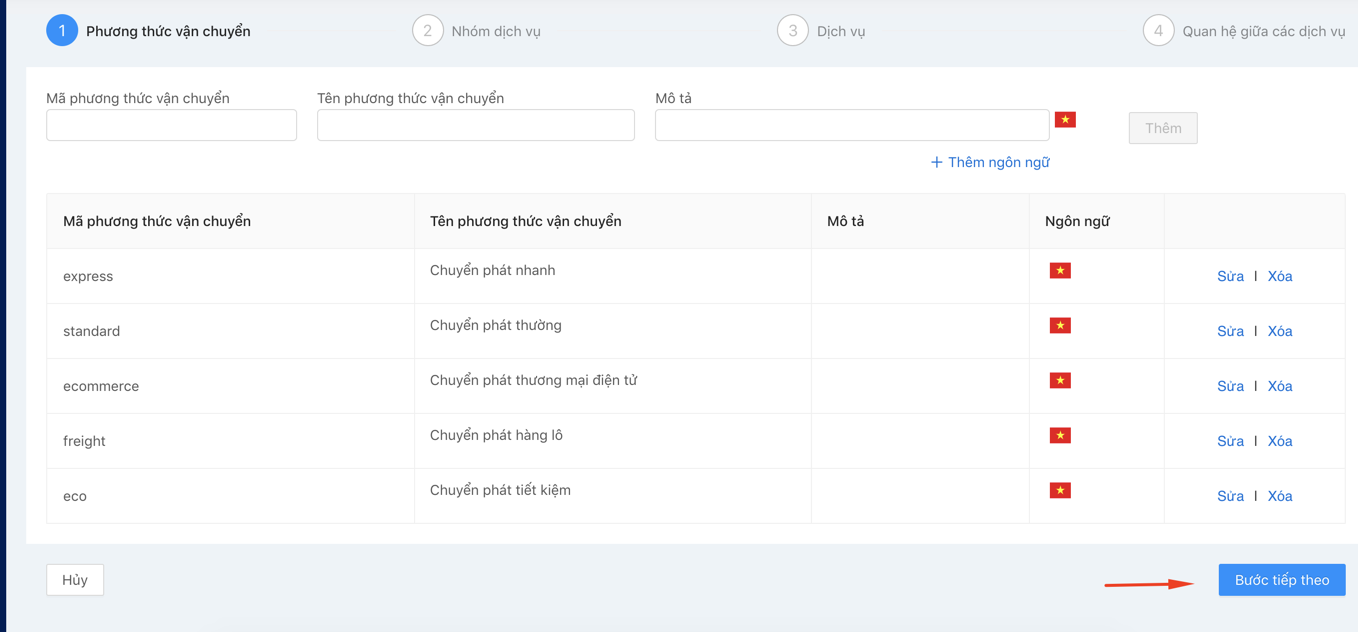This screenshot has height=632, width=1358.
Task: Click the flag icon in the ecommerce row
Action: click(1060, 381)
